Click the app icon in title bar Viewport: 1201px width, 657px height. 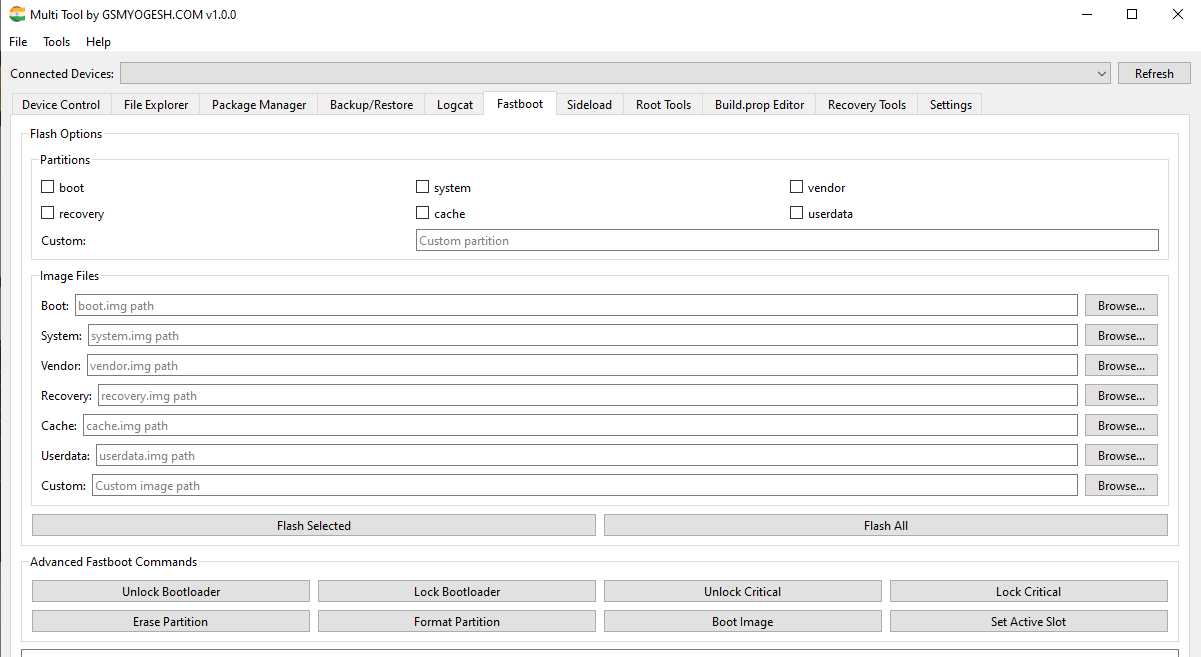(x=17, y=15)
